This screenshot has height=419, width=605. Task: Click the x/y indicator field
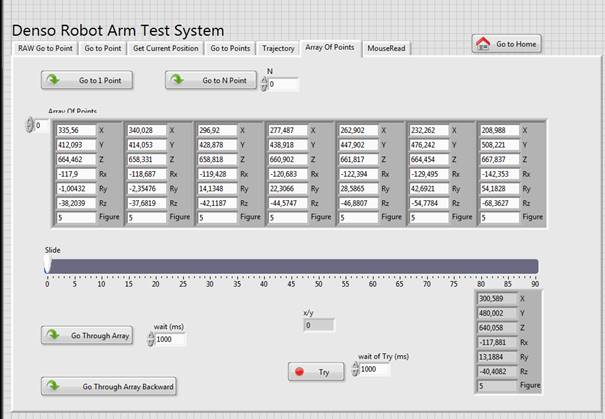(x=319, y=325)
